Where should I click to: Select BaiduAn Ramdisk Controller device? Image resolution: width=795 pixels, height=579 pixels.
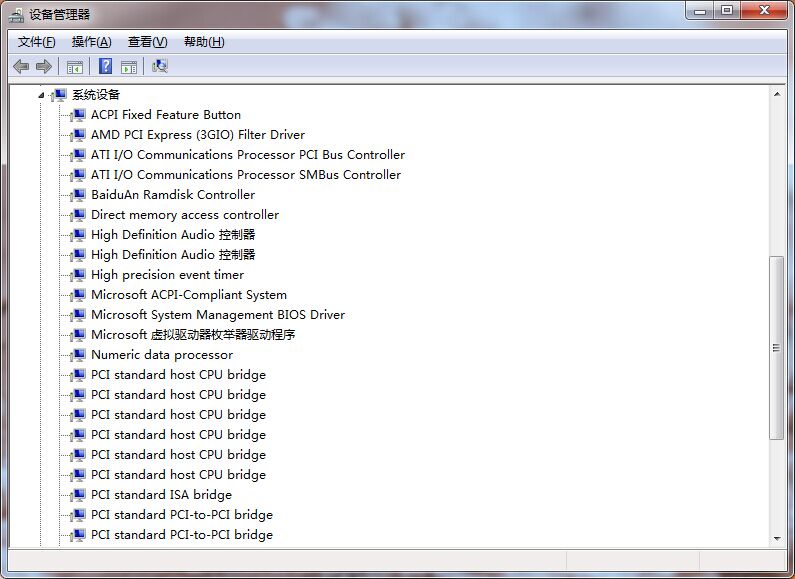coord(172,195)
